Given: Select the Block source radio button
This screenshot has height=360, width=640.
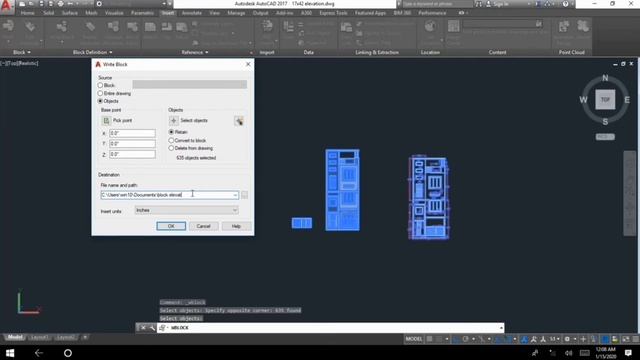Looking at the screenshot, I should click(100, 85).
